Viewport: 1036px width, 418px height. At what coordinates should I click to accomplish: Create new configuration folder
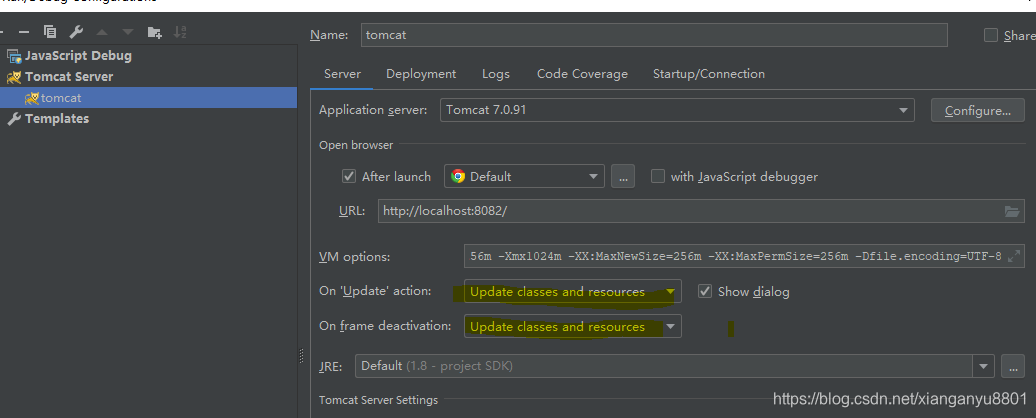coord(154,32)
